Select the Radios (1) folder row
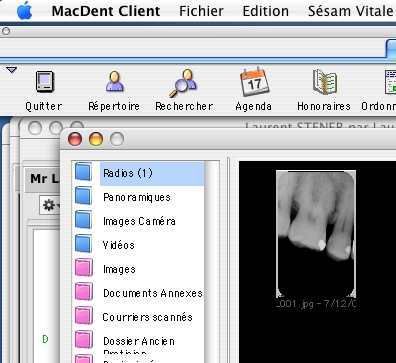 coord(139,173)
